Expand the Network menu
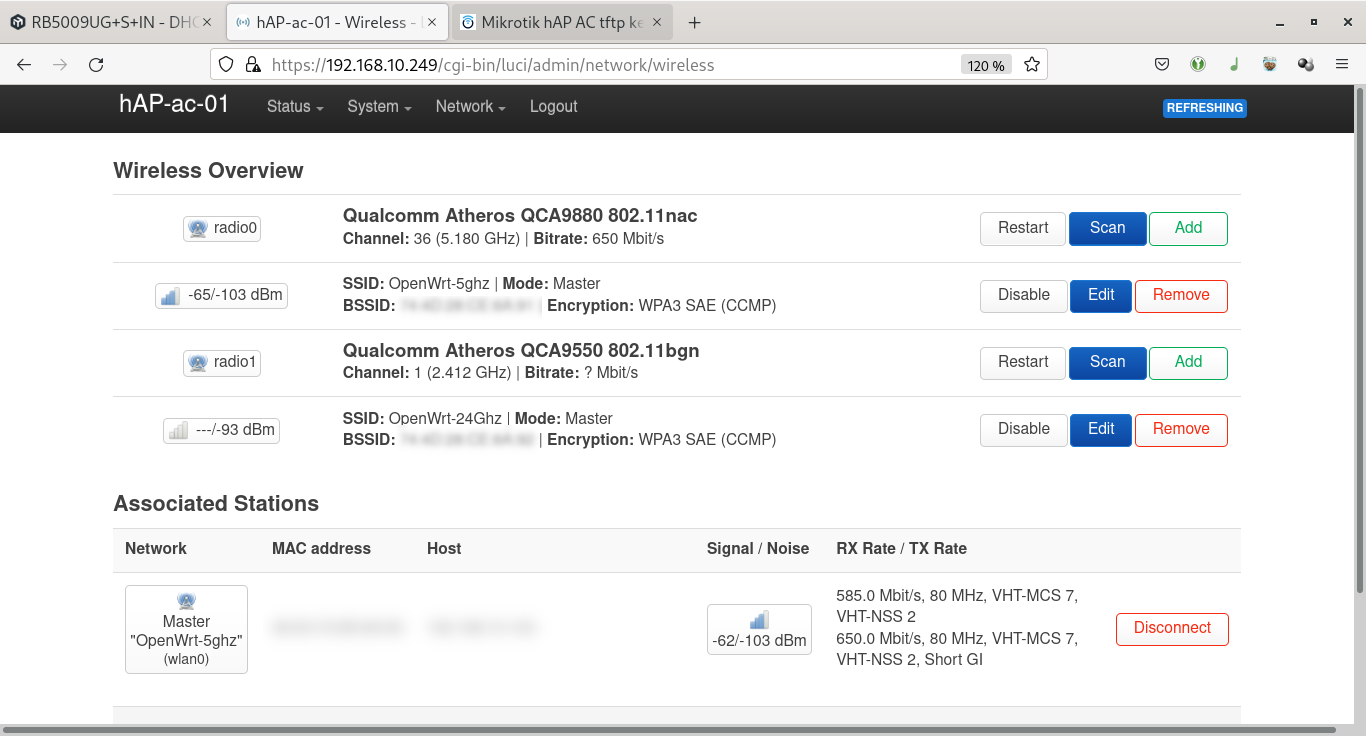Image resolution: width=1366 pixels, height=736 pixels. (x=470, y=107)
